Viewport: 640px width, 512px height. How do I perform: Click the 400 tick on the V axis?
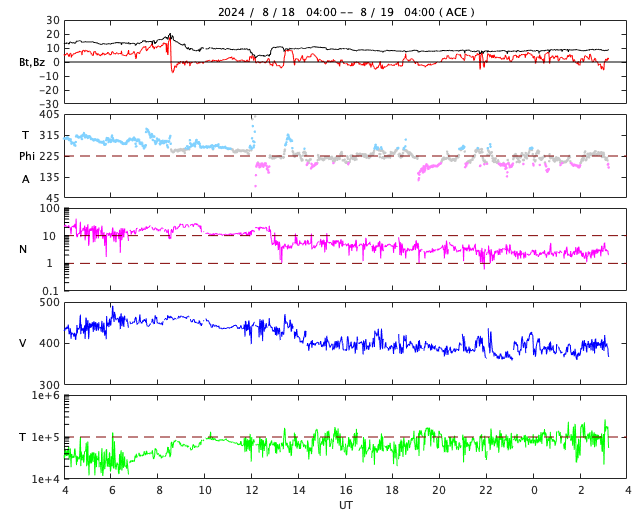click(49, 343)
